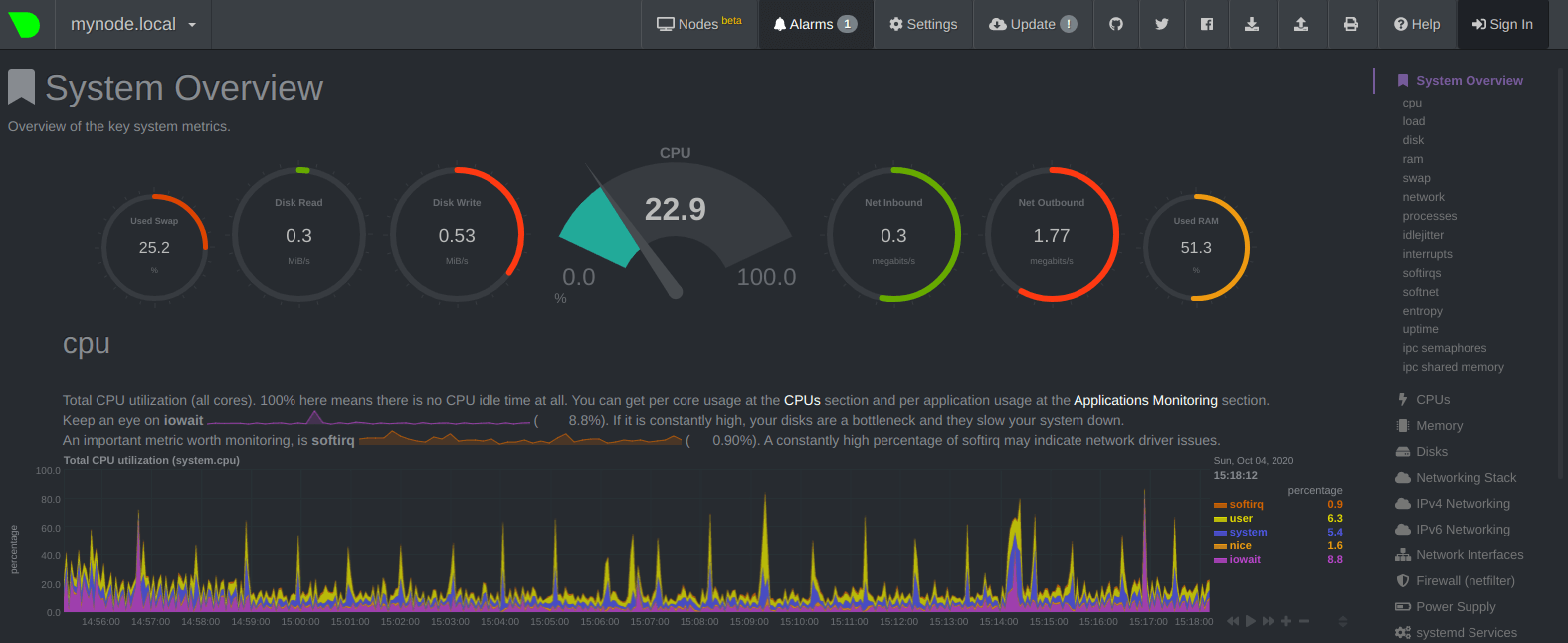Click the upload snapshot icon

[x=1300, y=24]
